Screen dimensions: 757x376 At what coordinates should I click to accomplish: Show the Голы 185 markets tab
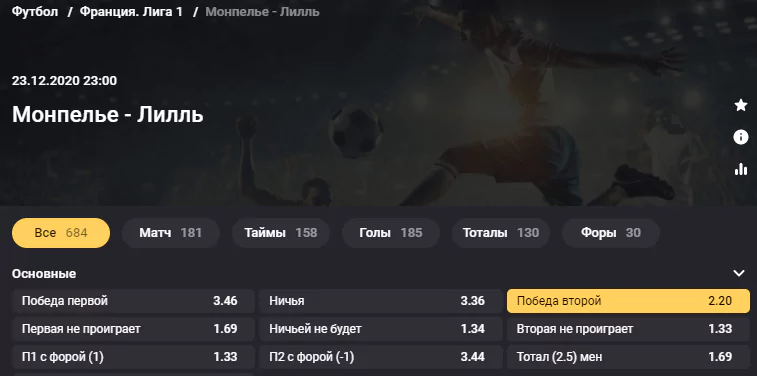[x=391, y=233]
